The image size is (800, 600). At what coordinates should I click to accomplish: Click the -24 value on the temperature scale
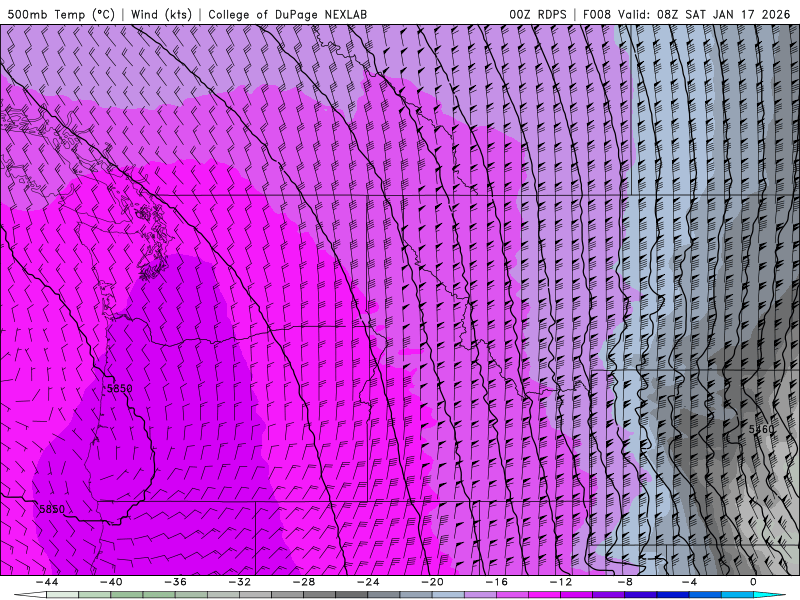[368, 582]
